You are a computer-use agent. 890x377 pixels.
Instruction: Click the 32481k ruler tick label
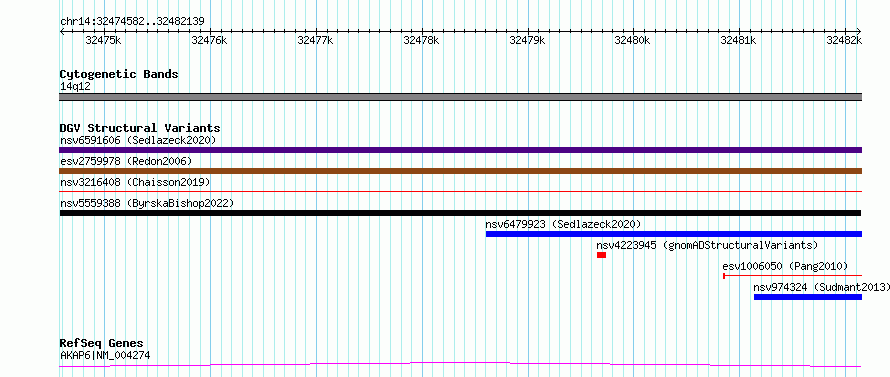(738, 40)
